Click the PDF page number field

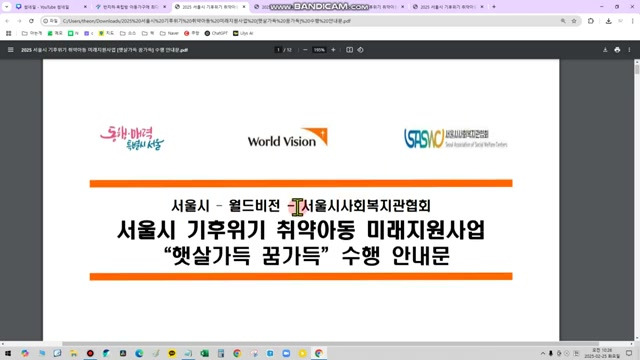point(278,50)
